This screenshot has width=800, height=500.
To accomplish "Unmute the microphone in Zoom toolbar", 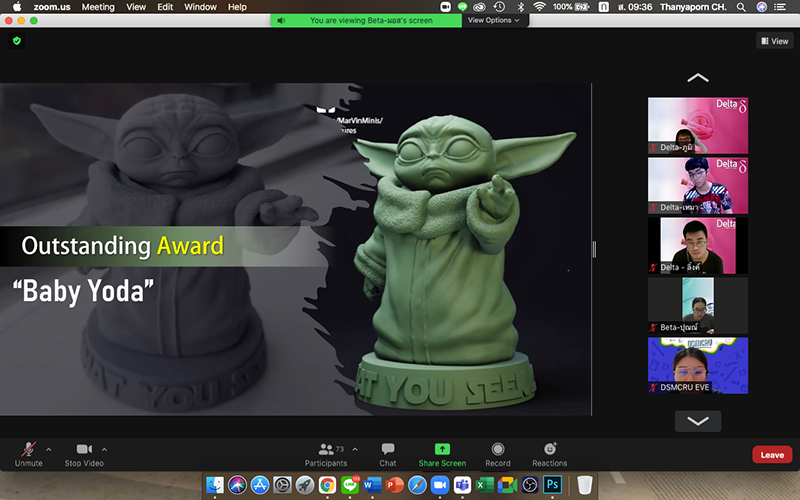I will [x=29, y=455].
